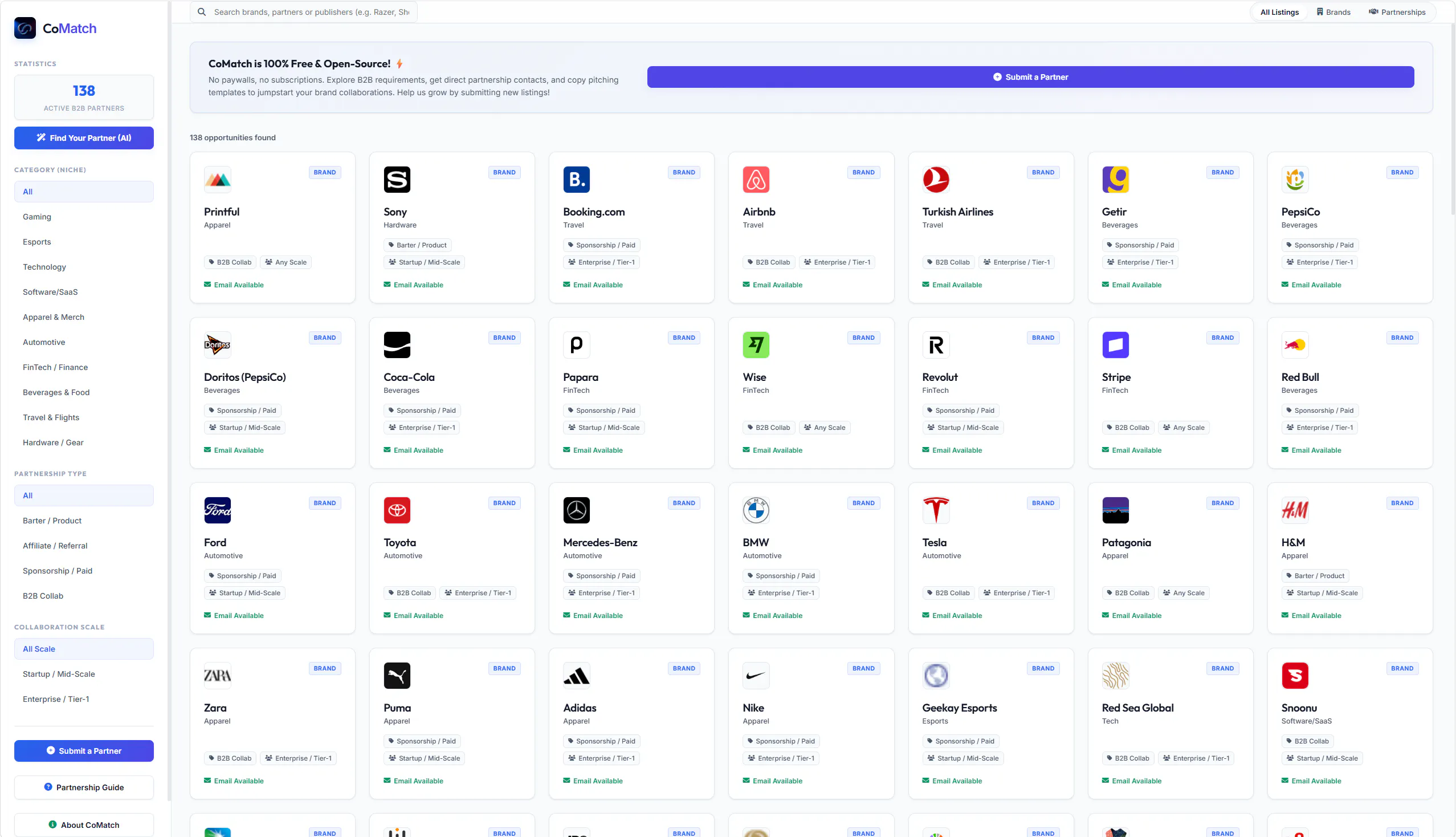Screen dimensions: 1456x837
Task: Click the Ford logo icon
Action: (x=217, y=510)
